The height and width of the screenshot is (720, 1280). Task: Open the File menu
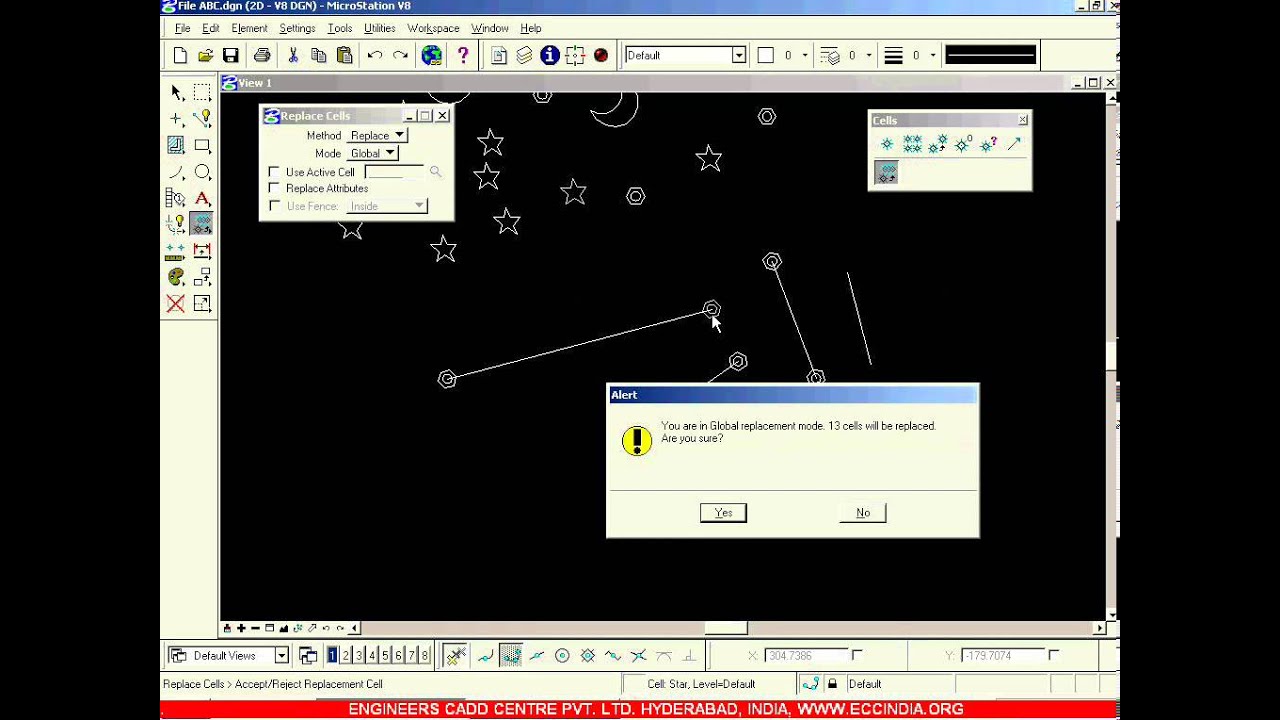click(183, 28)
